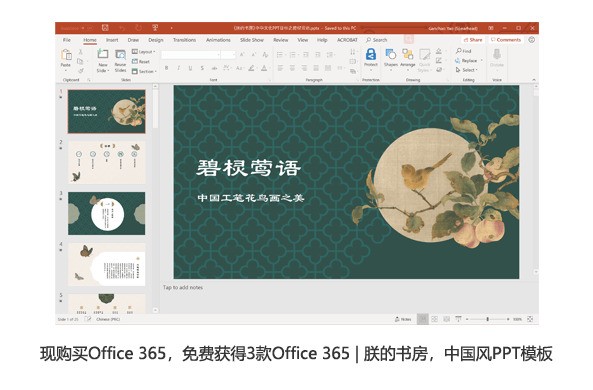Open the font size combo box
This screenshot has height=390, width=593.
228,55
